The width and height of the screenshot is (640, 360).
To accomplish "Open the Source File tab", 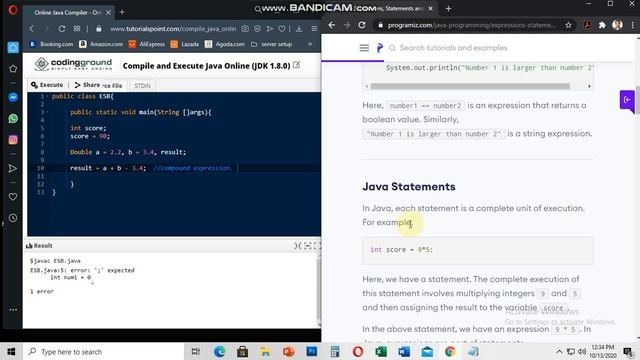I will (x=112, y=86).
